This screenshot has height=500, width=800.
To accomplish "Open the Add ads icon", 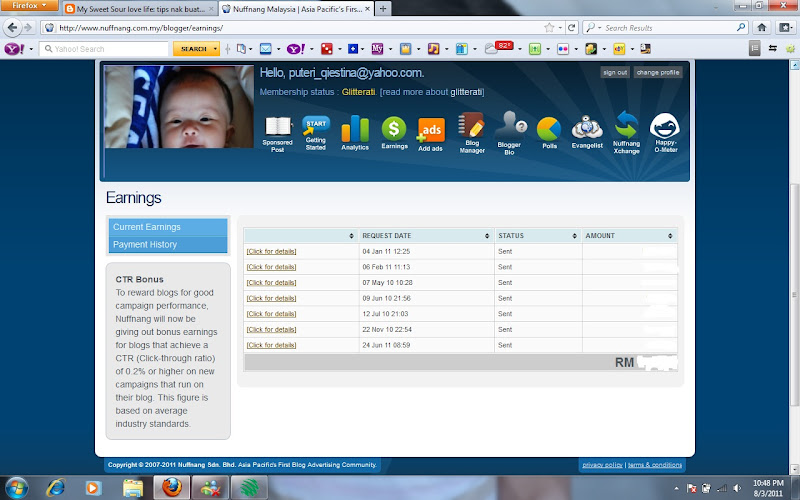I will click(431, 134).
